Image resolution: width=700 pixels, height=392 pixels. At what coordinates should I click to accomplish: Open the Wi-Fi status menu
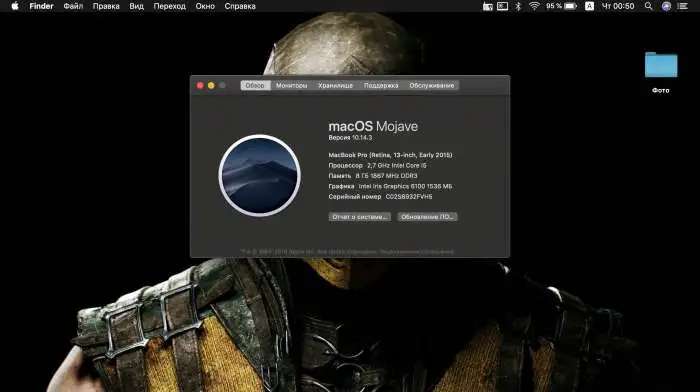click(x=534, y=6)
